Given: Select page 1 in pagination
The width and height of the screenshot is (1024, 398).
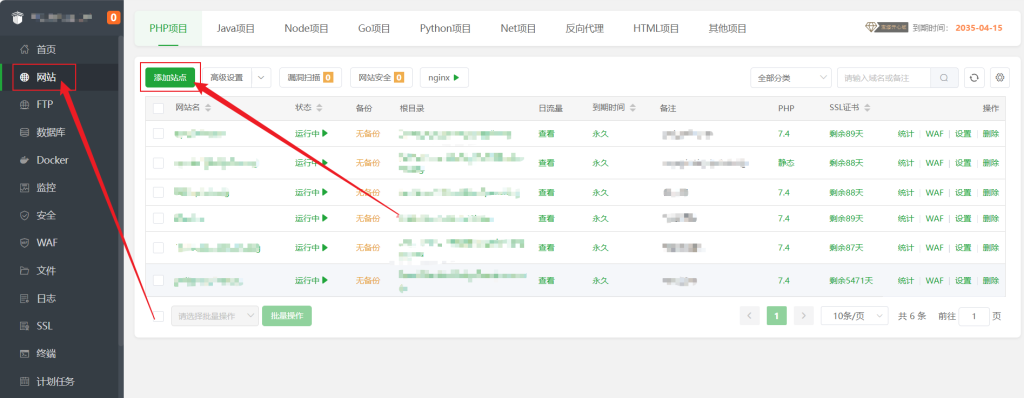Looking at the screenshot, I should click(776, 316).
